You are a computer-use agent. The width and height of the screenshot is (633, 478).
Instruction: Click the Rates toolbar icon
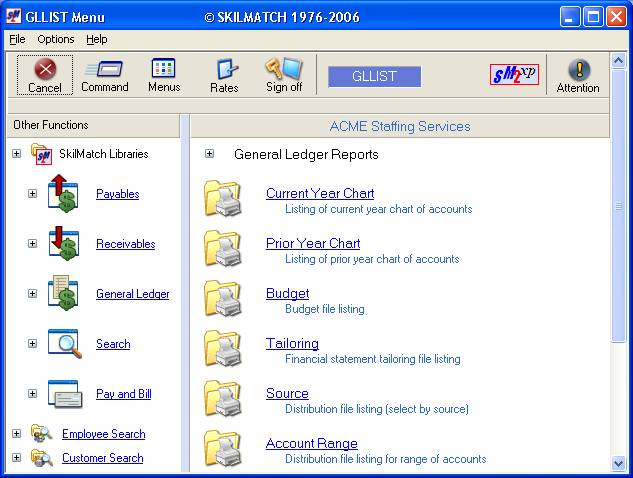226,69
